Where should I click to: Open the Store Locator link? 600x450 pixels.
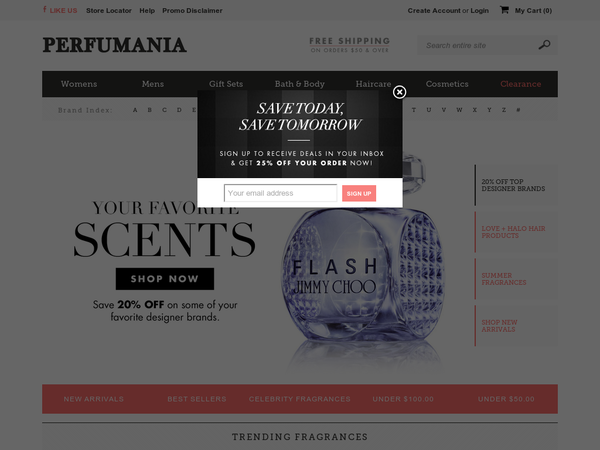click(109, 11)
